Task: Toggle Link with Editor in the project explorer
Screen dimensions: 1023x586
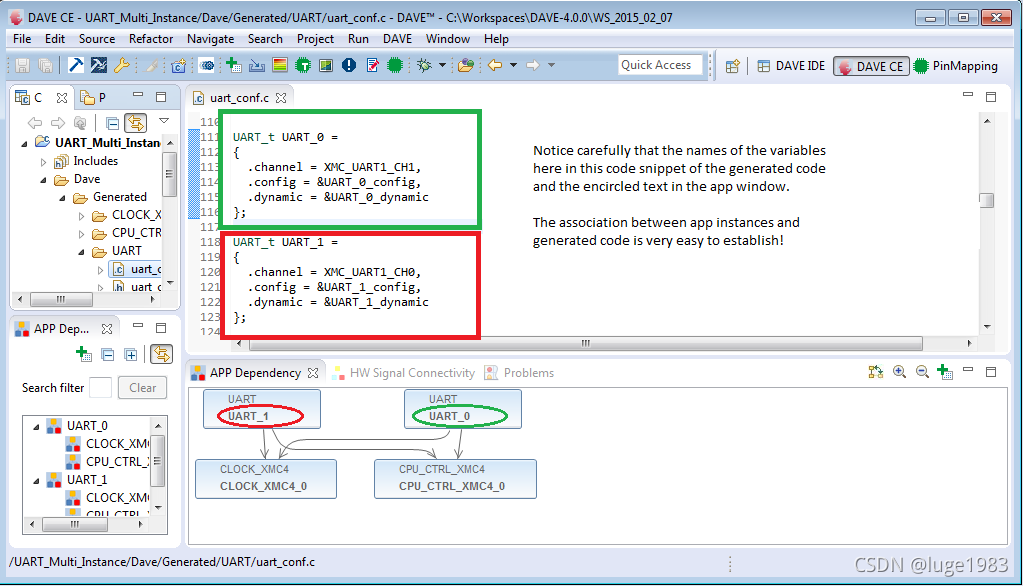Action: click(x=136, y=123)
